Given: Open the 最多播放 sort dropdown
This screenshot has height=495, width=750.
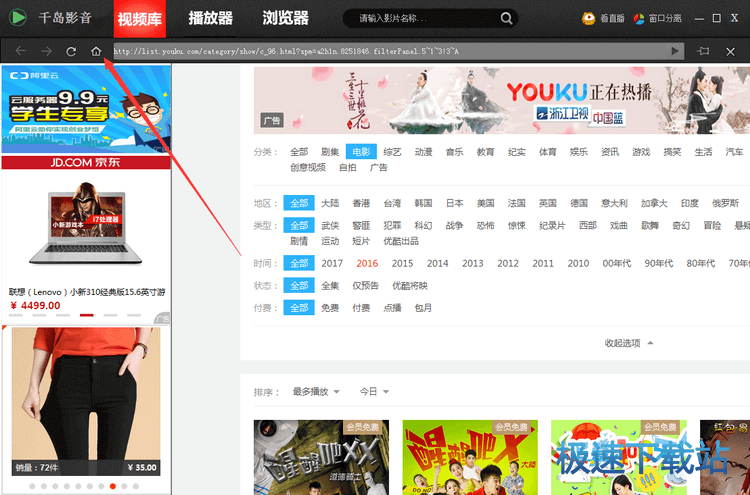Looking at the screenshot, I should (316, 392).
